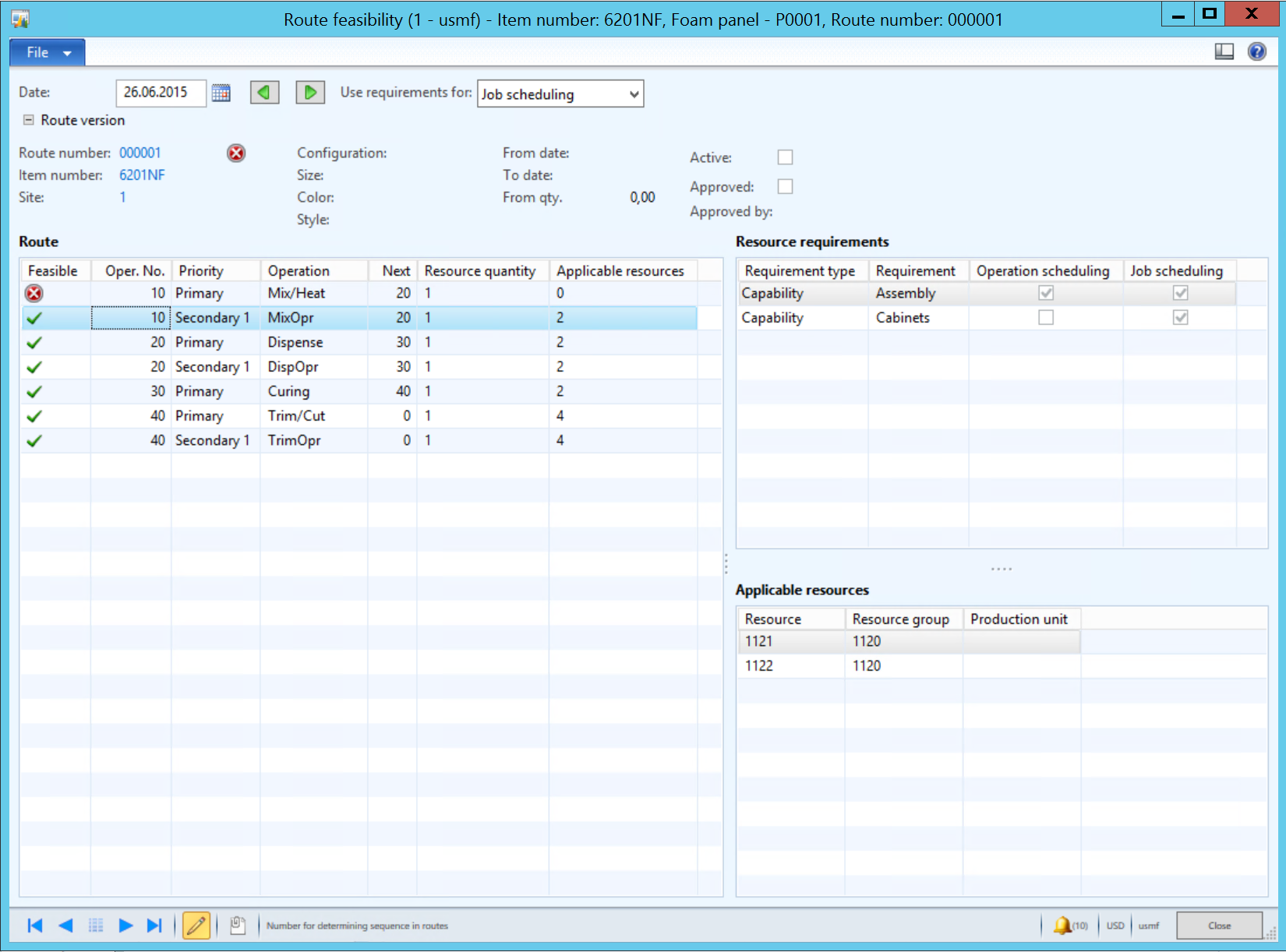This screenshot has width=1286, height=952.
Task: Open the File menu
Action: (x=47, y=52)
